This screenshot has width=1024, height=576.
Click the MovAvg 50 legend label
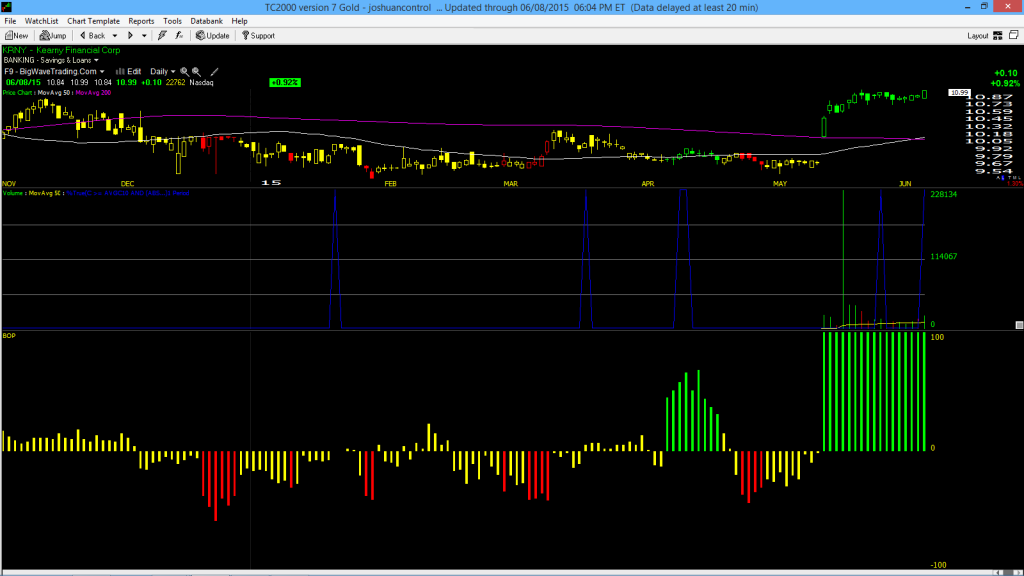tap(54, 93)
